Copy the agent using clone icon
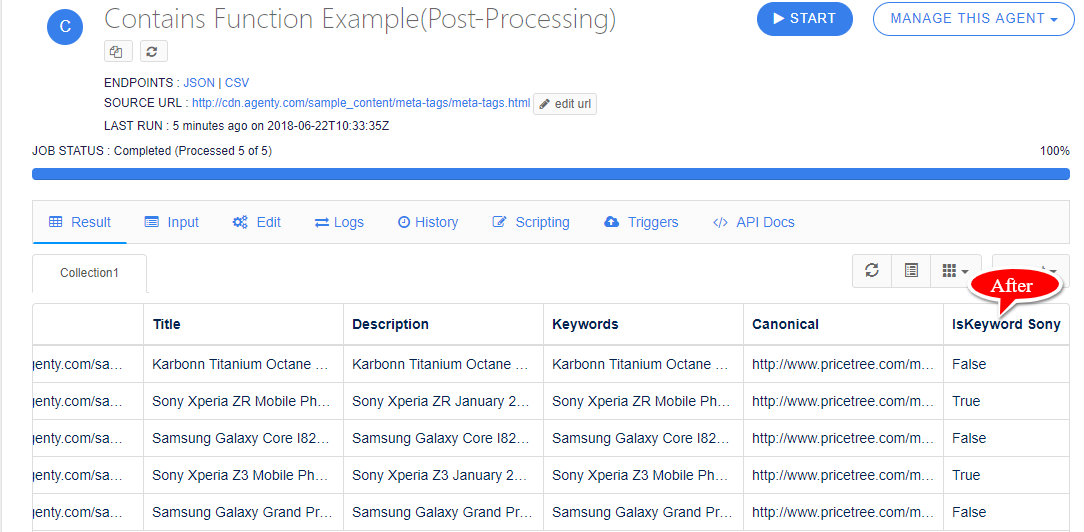 (x=117, y=51)
